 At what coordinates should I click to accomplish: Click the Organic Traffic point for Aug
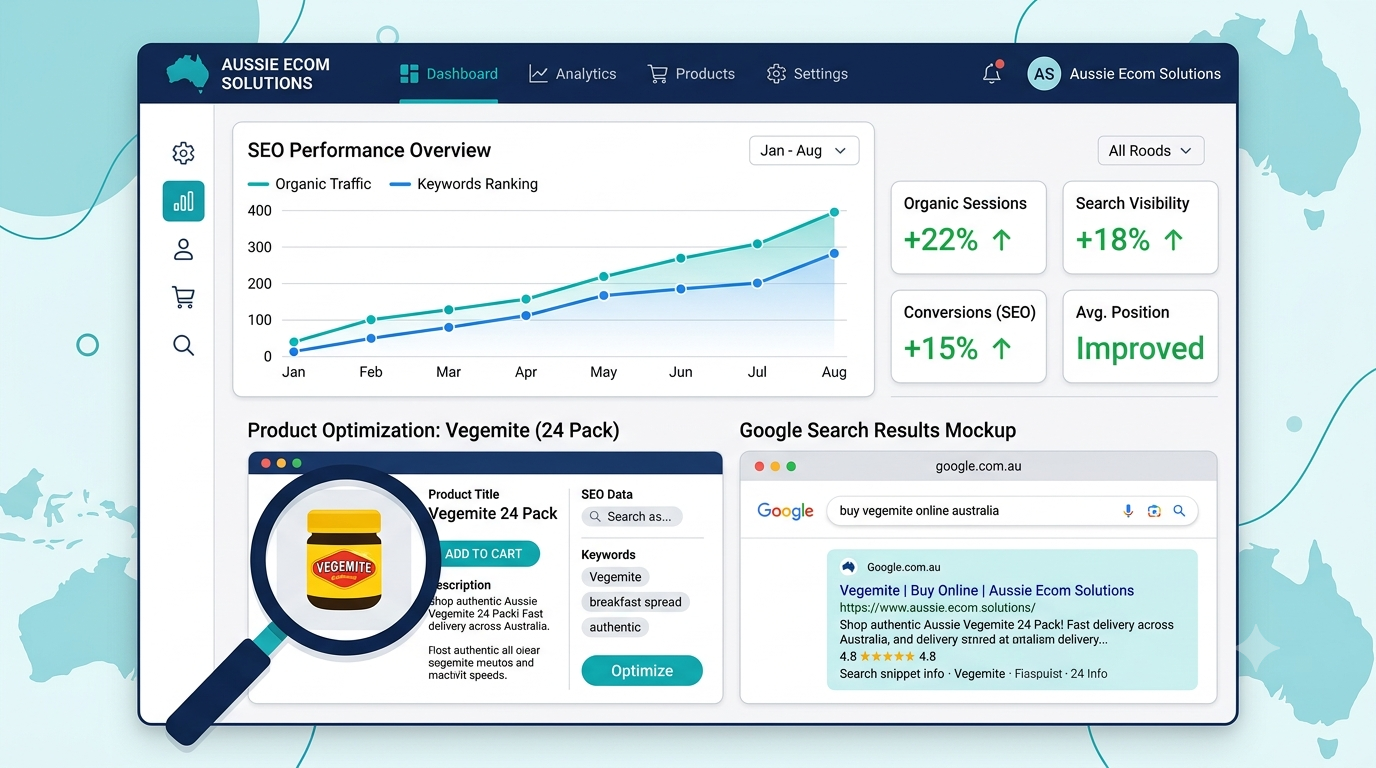(834, 212)
